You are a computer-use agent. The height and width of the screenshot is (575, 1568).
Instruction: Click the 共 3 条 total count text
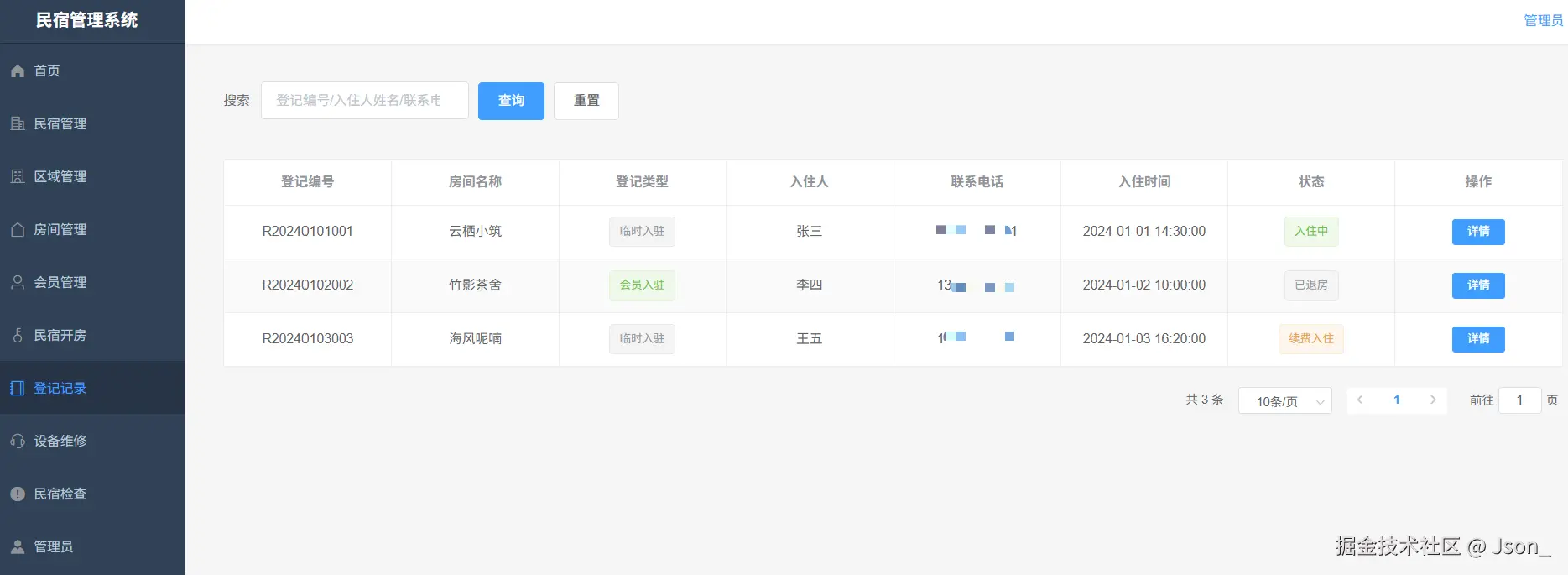click(x=1205, y=400)
